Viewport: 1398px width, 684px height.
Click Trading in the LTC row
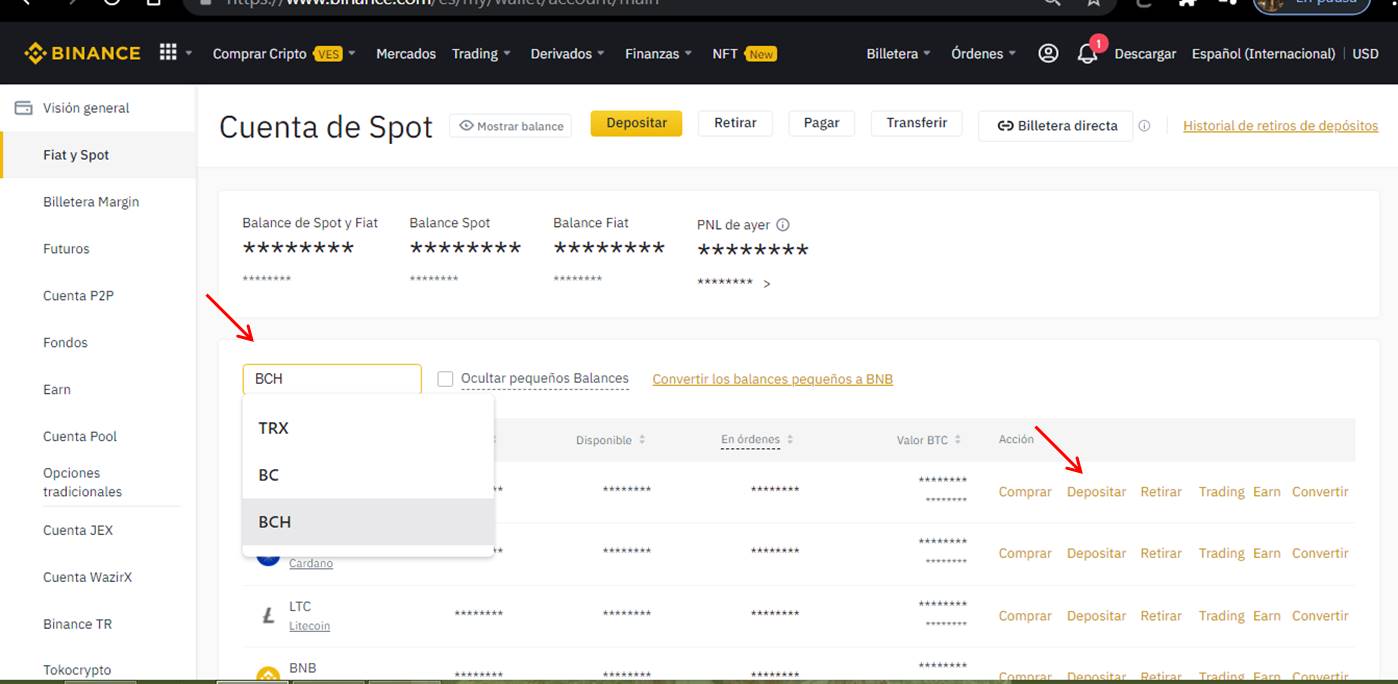coord(1221,616)
